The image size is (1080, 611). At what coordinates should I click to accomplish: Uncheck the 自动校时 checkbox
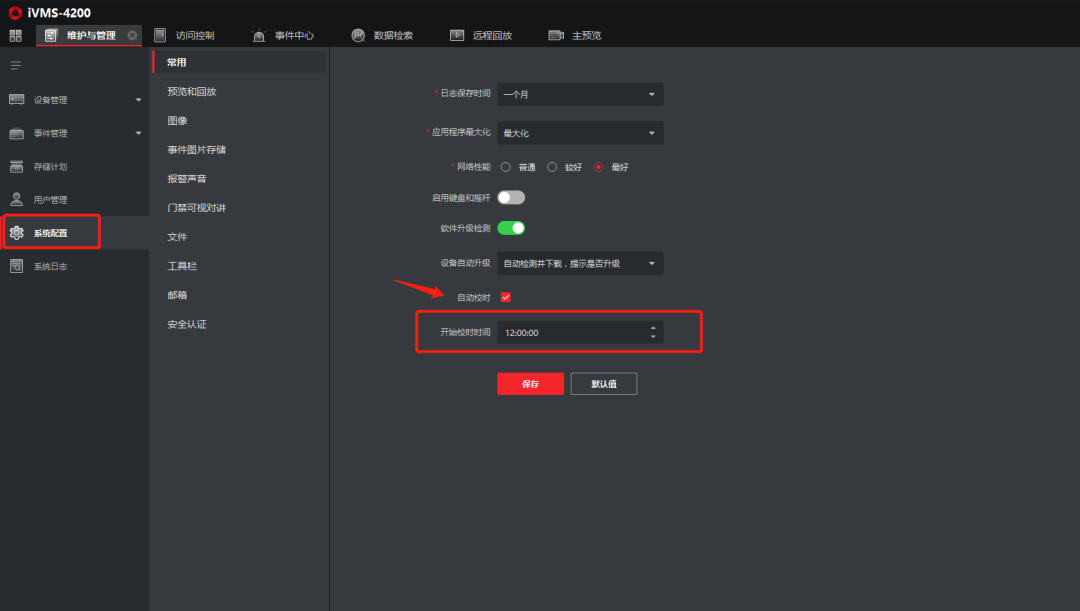(506, 297)
